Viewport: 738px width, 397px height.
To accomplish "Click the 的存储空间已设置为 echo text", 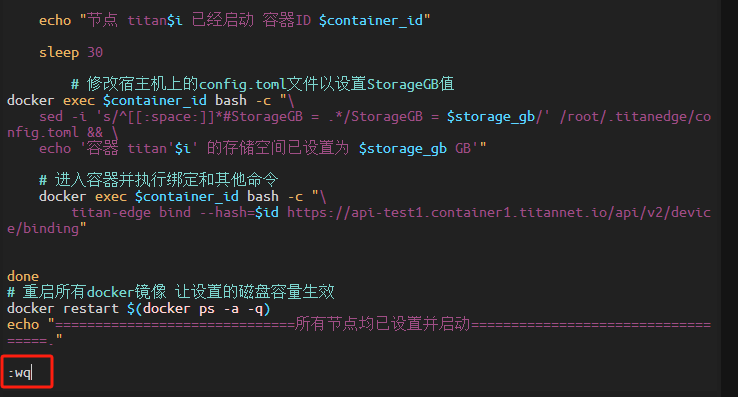I will point(278,148).
